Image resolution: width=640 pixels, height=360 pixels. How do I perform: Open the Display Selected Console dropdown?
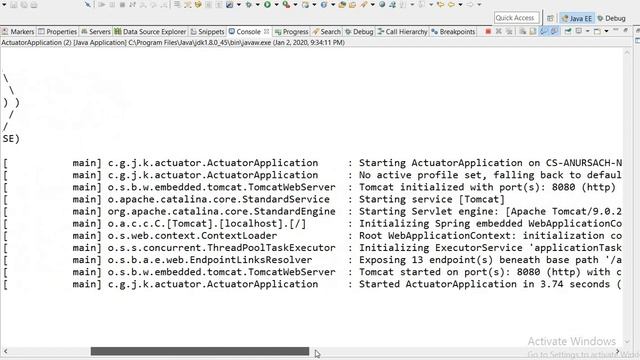point(587,31)
